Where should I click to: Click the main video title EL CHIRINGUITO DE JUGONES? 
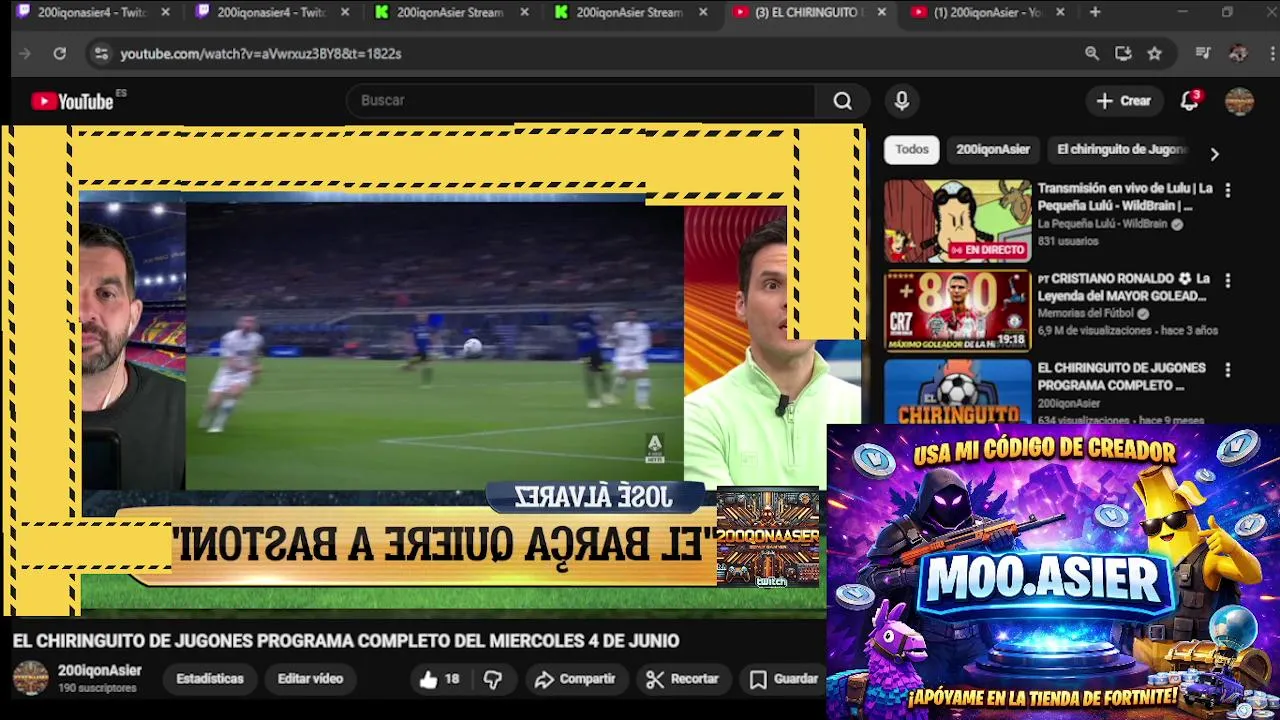coord(346,641)
